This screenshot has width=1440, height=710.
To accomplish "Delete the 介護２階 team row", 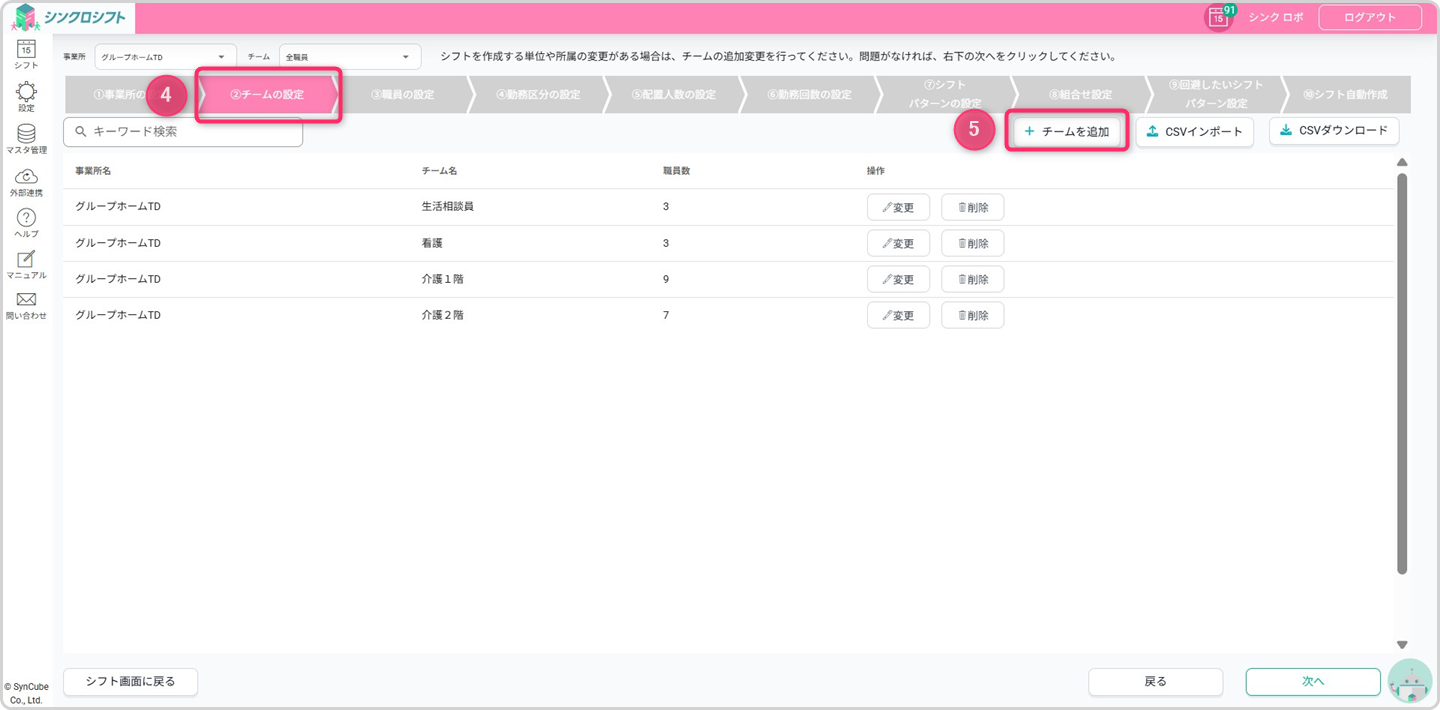I will pos(972,315).
